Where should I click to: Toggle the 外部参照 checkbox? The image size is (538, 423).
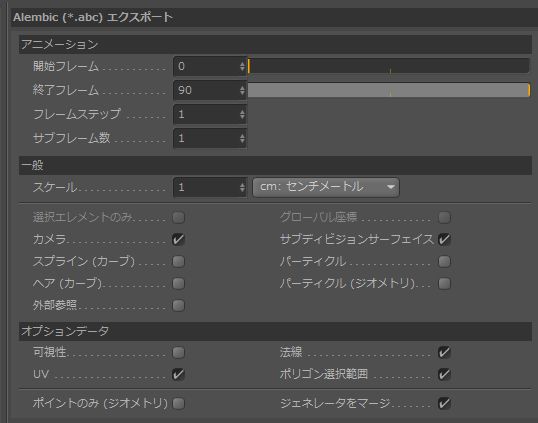coord(178,305)
